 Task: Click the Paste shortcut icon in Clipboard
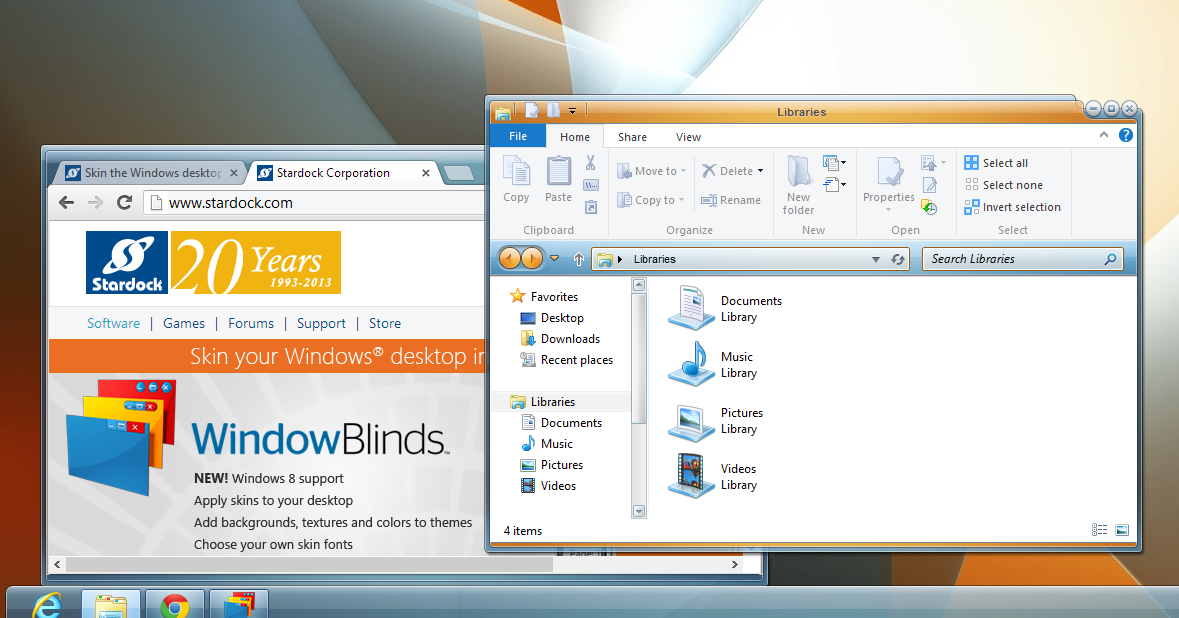[x=591, y=208]
